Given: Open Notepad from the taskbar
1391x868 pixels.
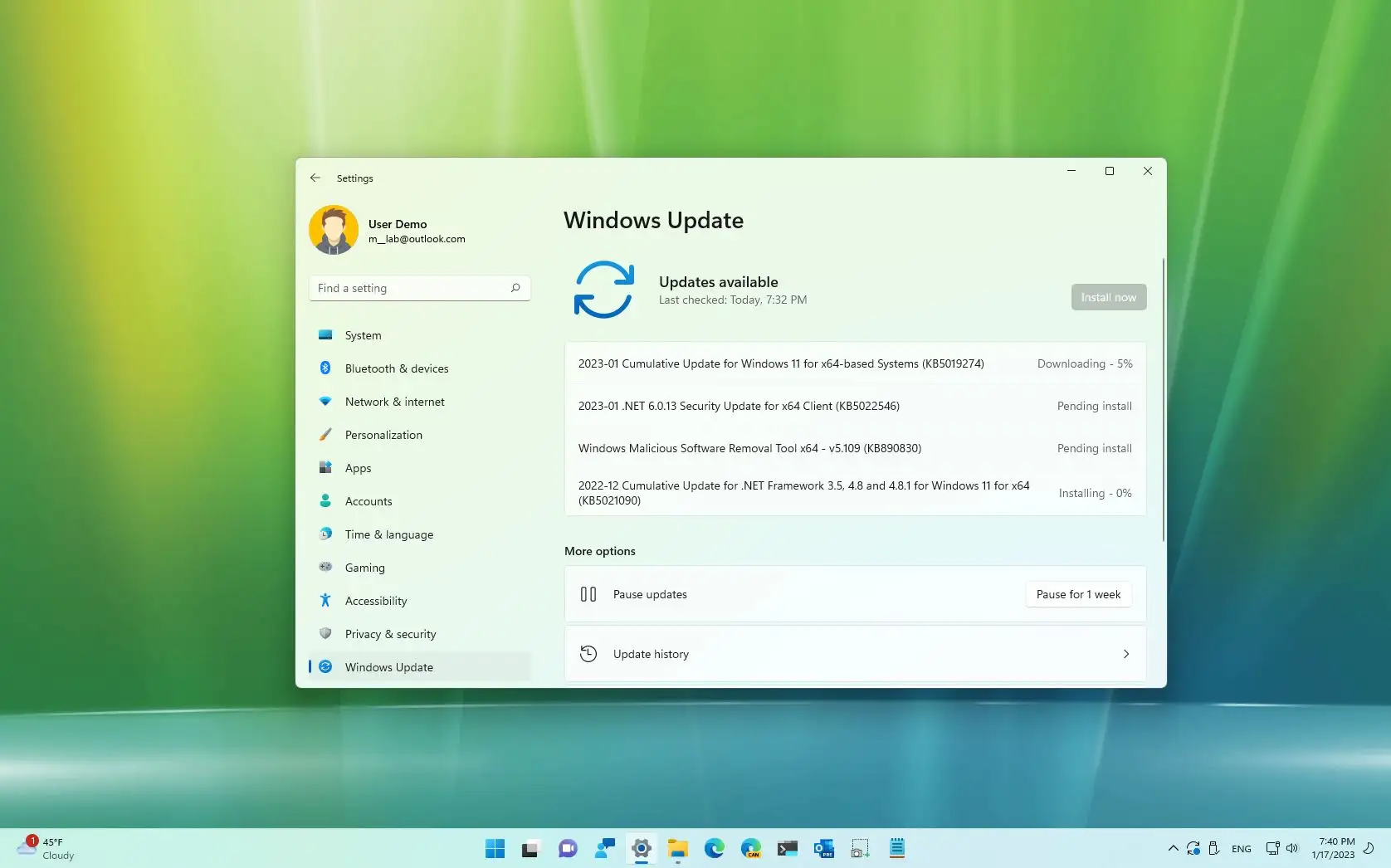Looking at the screenshot, I should tap(897, 848).
